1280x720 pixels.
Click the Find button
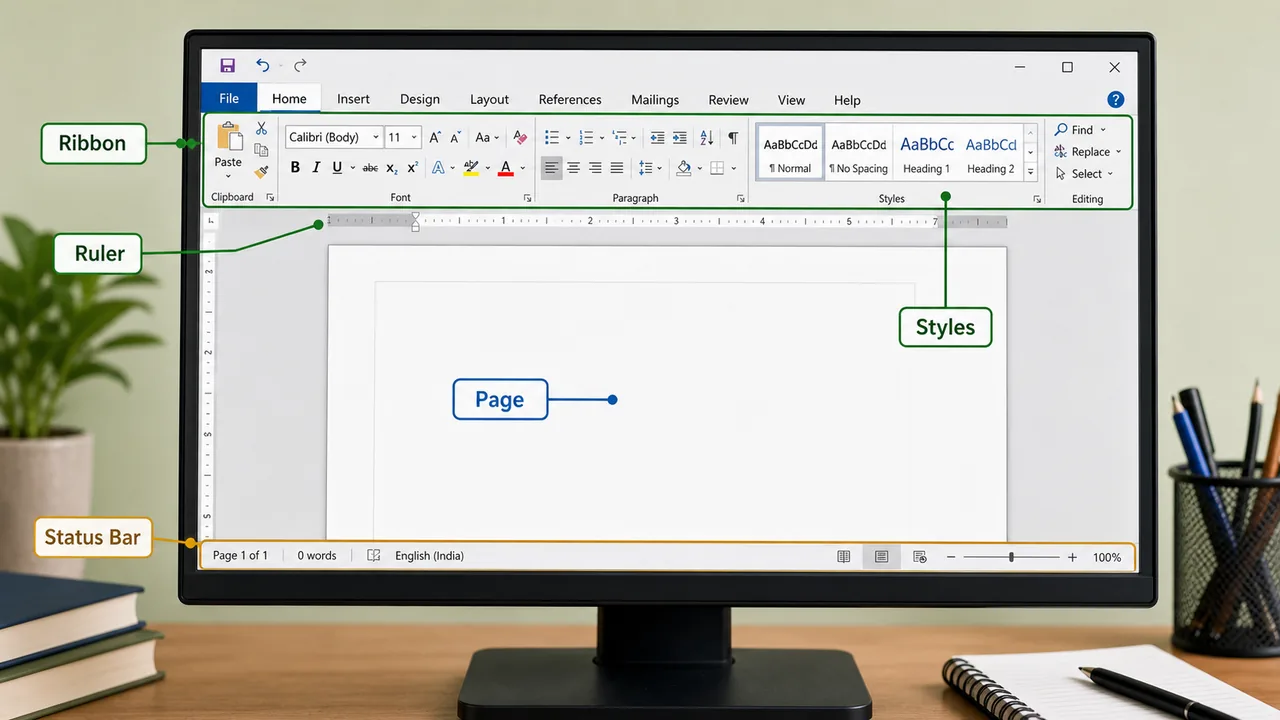[x=1080, y=130]
